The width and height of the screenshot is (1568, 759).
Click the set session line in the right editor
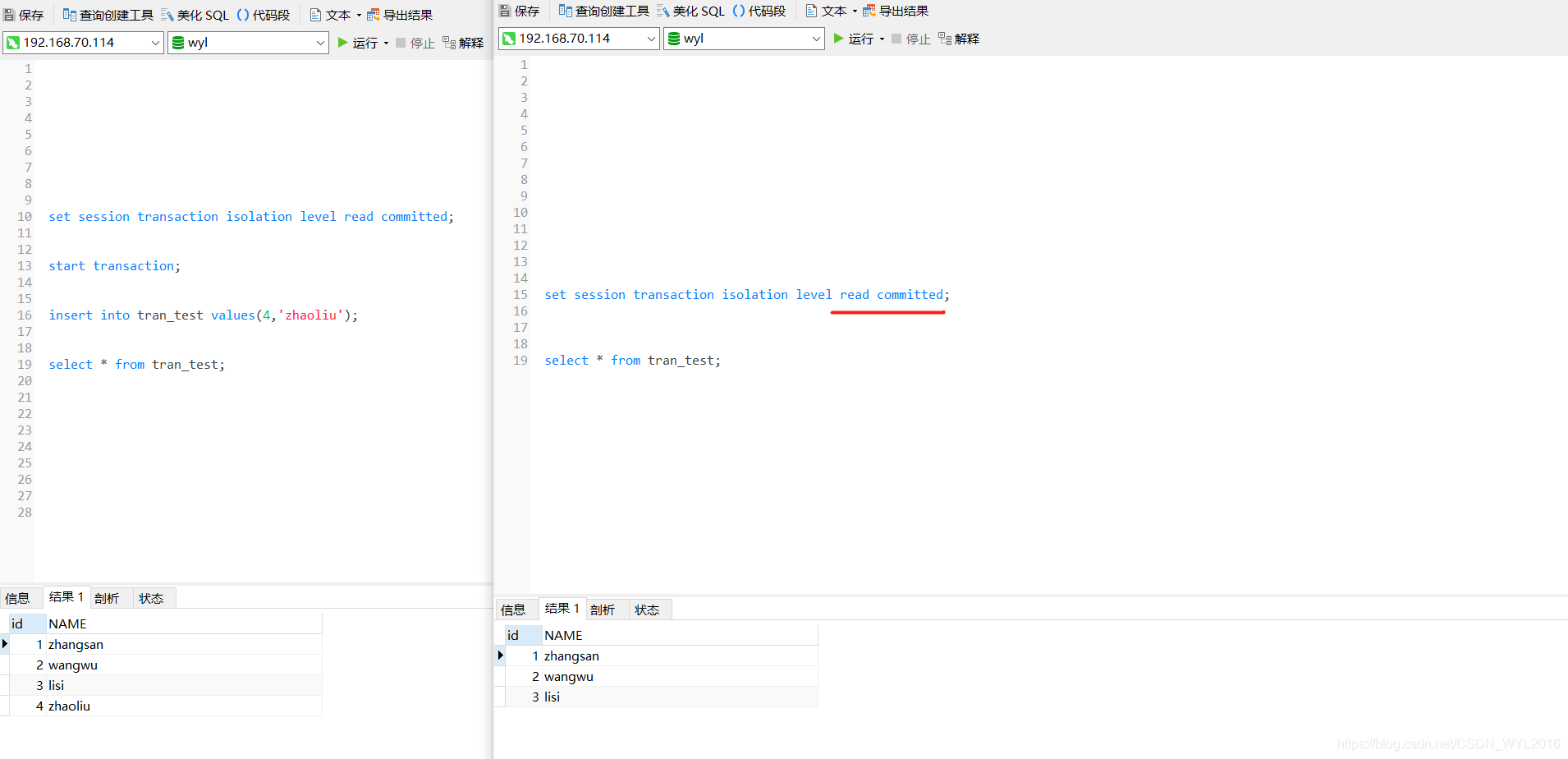[x=747, y=295]
